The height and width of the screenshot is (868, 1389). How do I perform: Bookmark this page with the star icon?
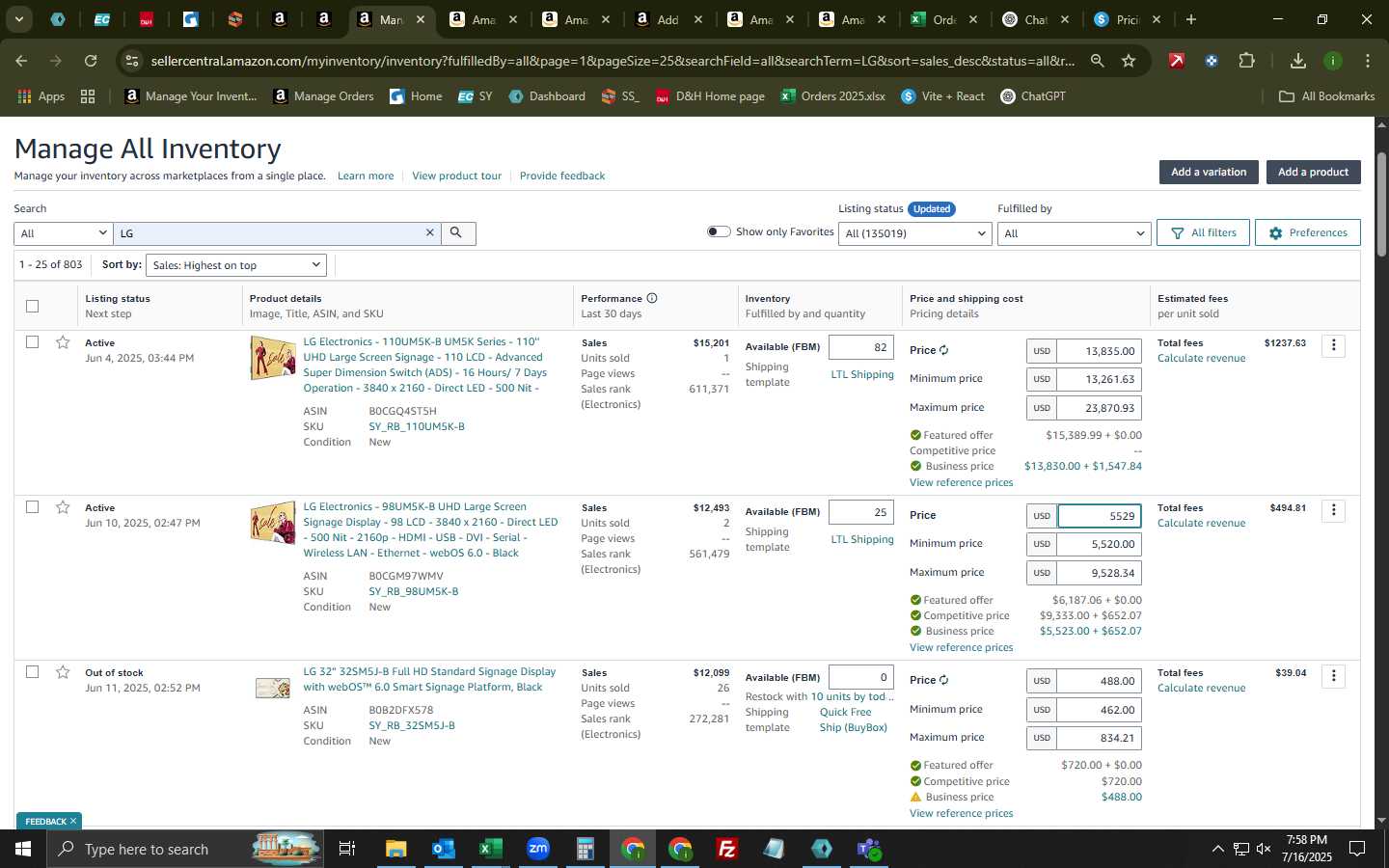click(x=1129, y=61)
